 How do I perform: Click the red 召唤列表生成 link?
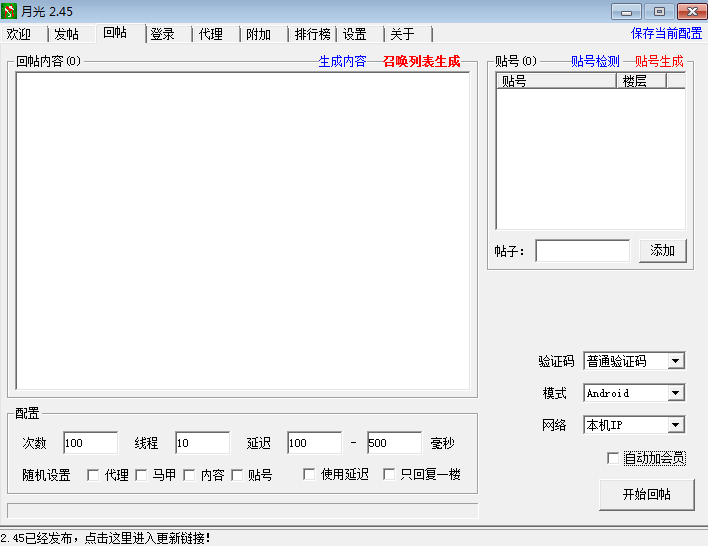click(x=421, y=61)
